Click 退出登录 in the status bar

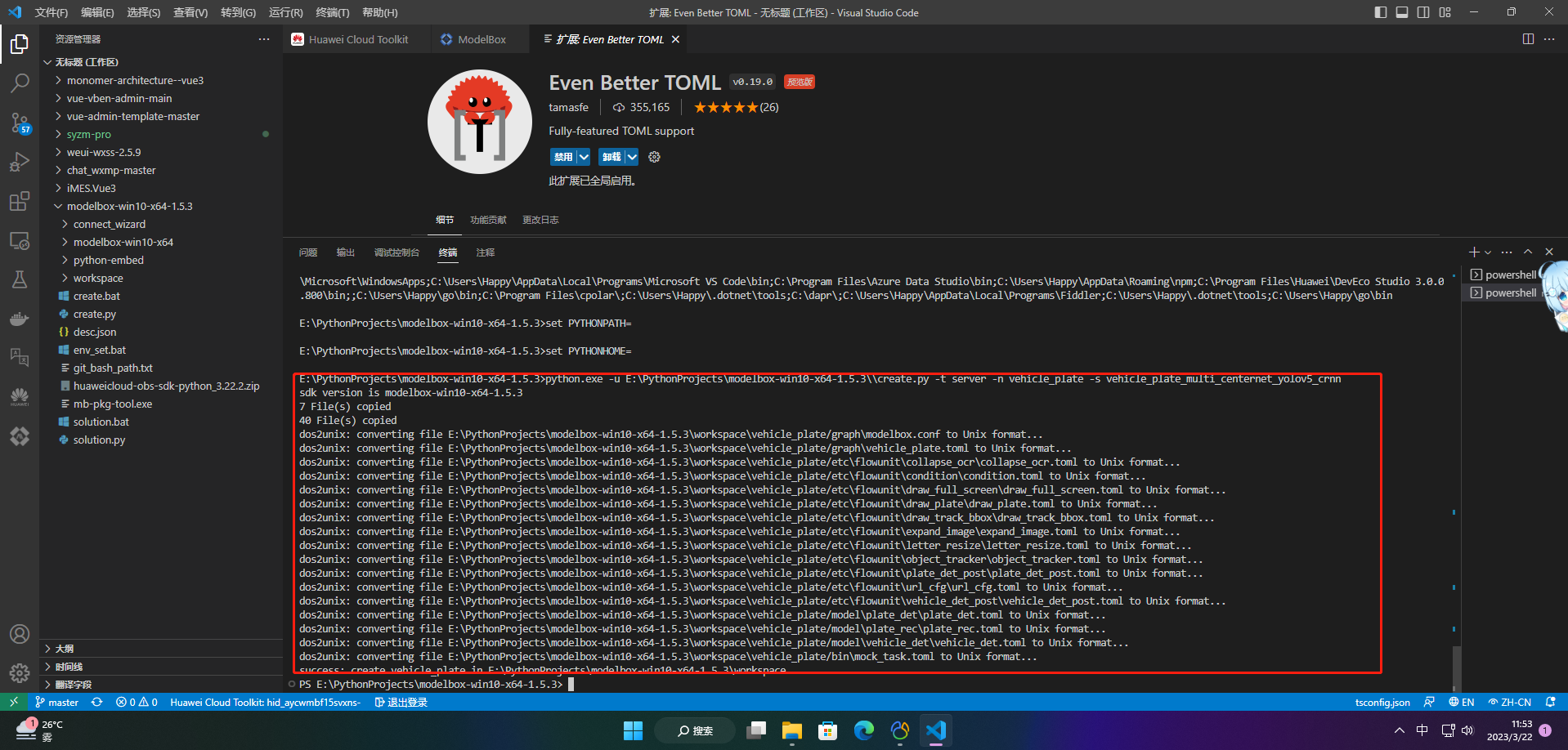[x=401, y=702]
